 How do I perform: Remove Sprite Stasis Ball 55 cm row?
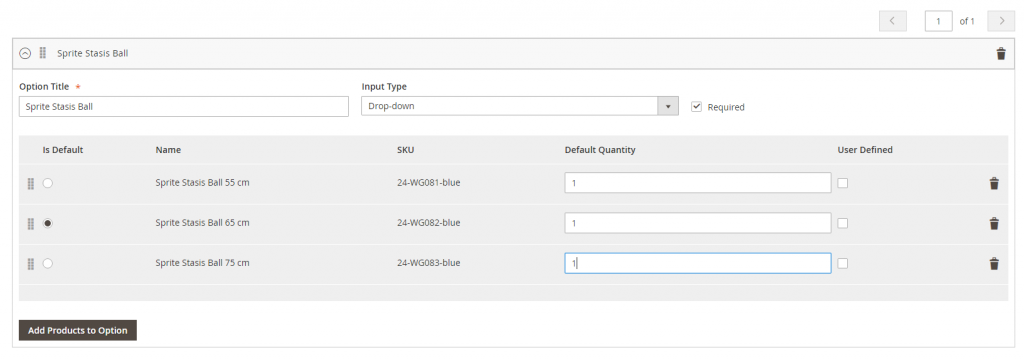point(994,184)
